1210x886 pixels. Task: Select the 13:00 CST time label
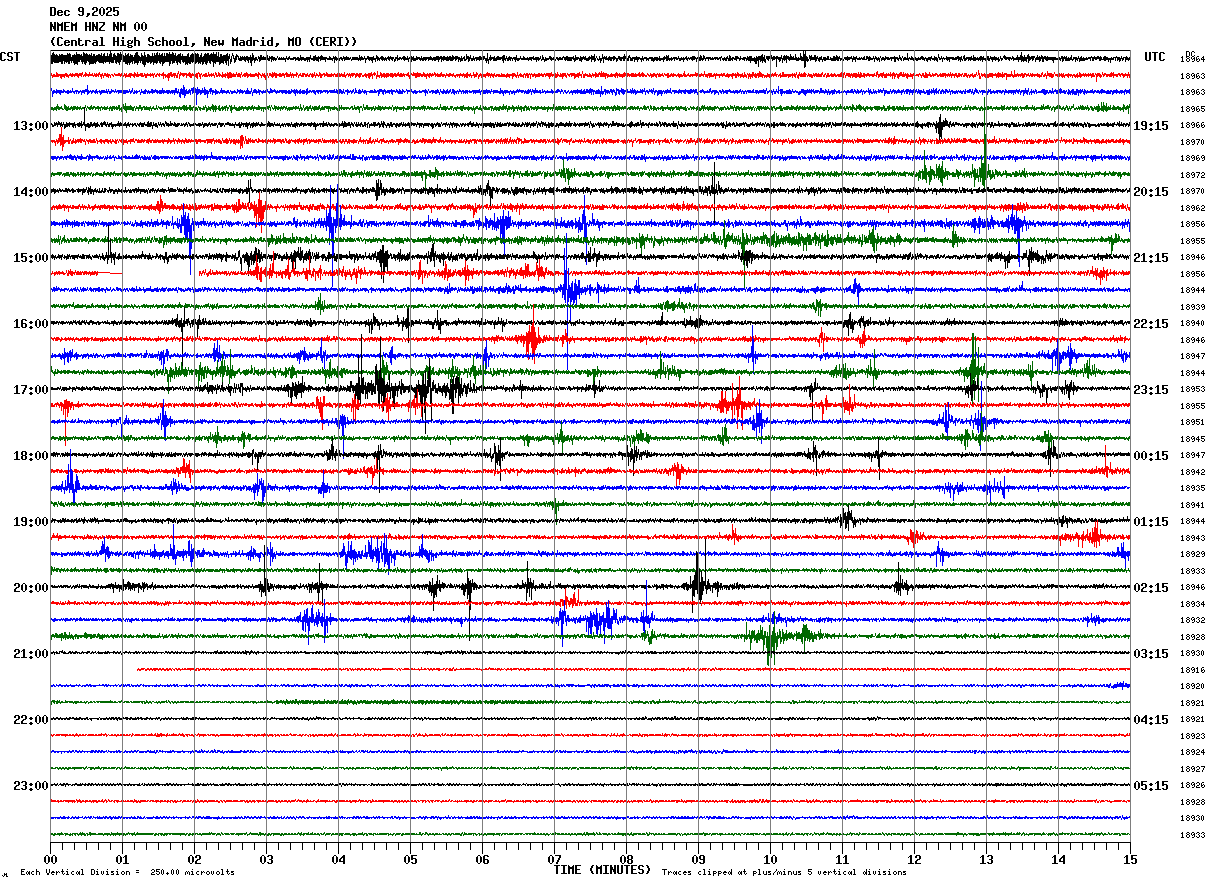(30, 126)
